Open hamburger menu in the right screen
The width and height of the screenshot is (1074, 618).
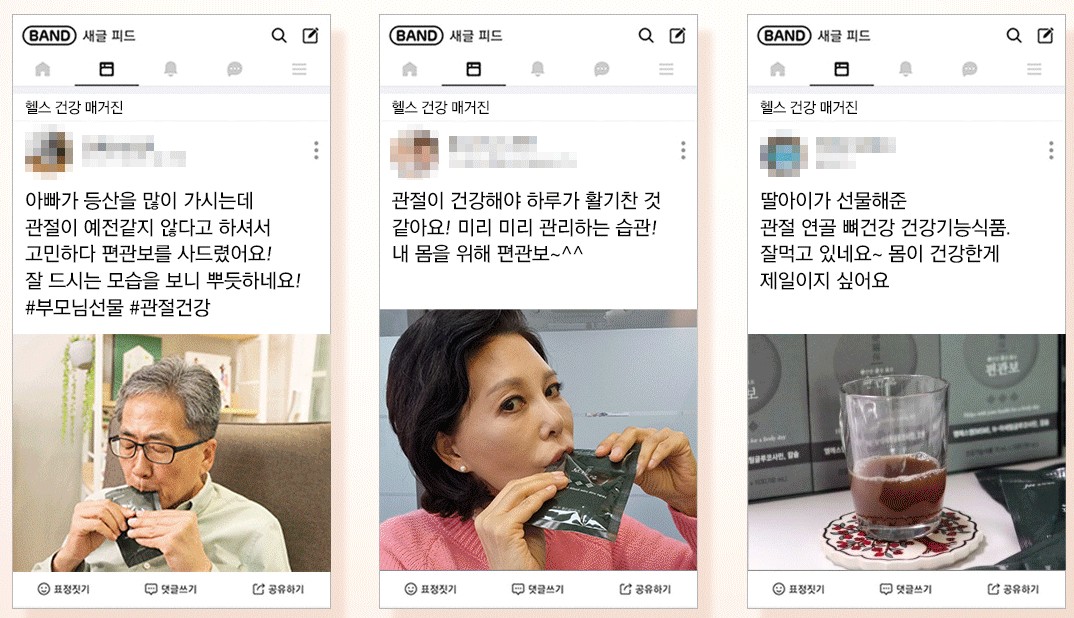click(1034, 69)
